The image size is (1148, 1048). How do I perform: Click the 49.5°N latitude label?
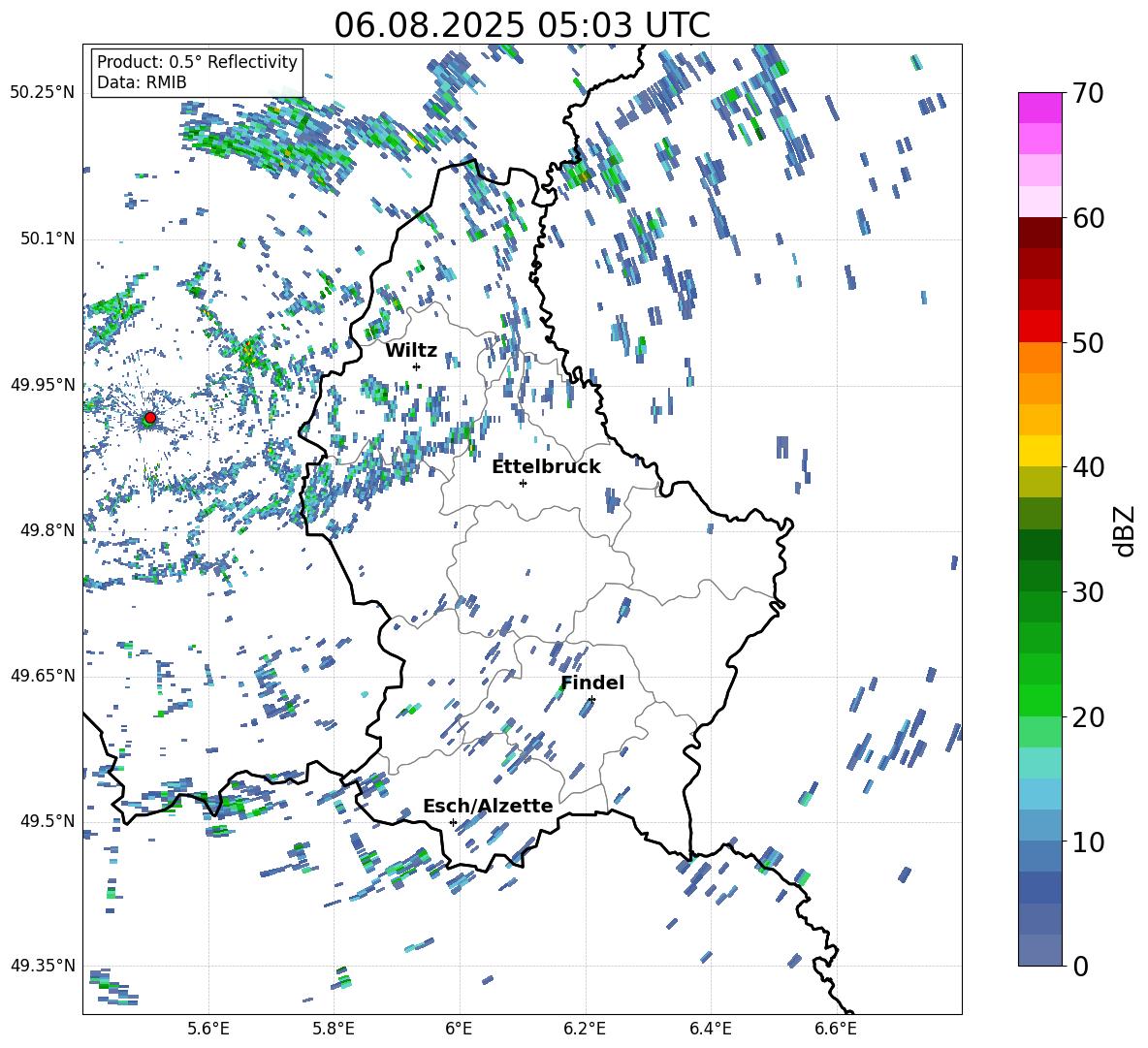tap(46, 820)
